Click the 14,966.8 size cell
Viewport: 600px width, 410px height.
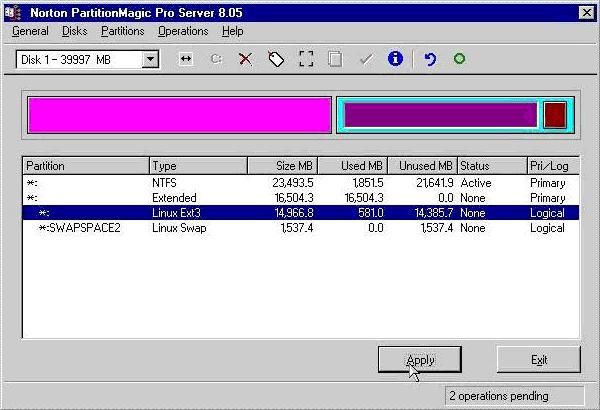click(x=293, y=213)
